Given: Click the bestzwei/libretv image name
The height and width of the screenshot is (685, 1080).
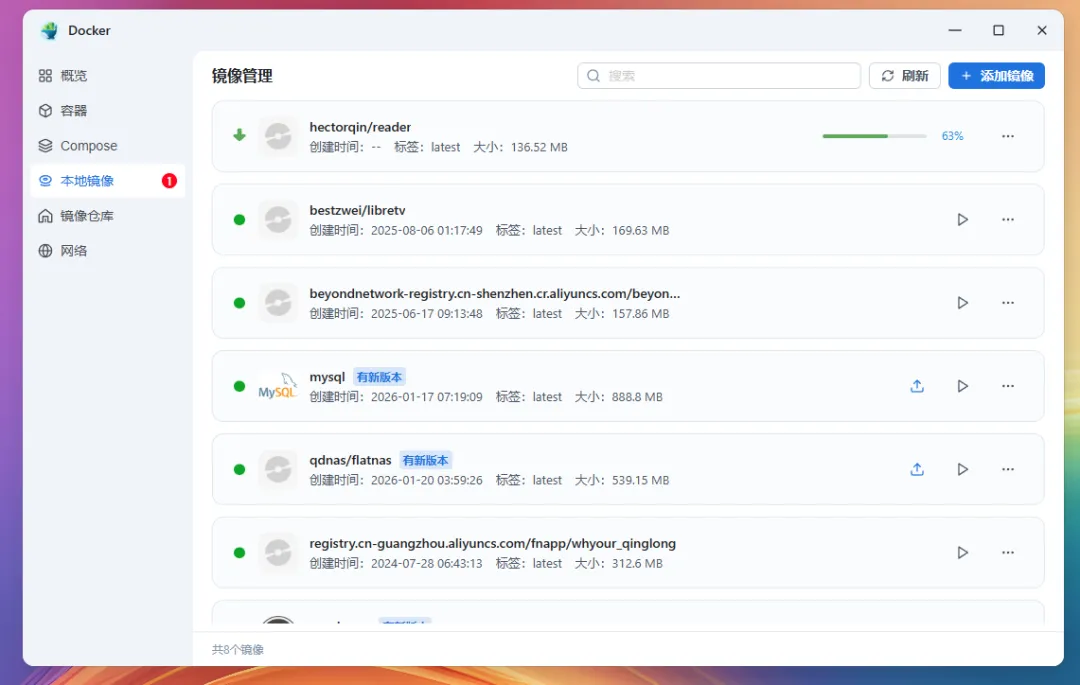Looking at the screenshot, I should pos(357,211).
